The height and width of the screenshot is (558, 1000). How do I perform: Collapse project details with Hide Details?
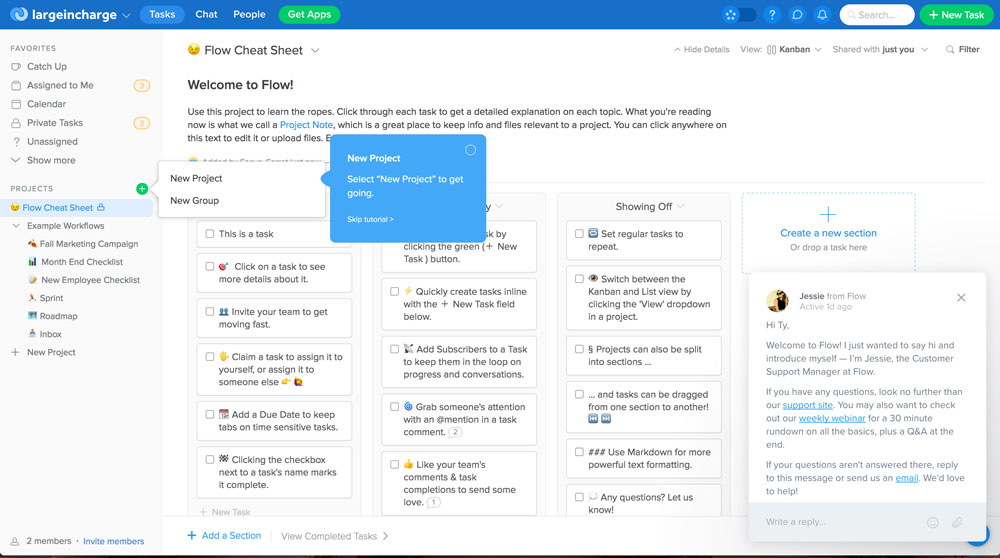coord(702,50)
